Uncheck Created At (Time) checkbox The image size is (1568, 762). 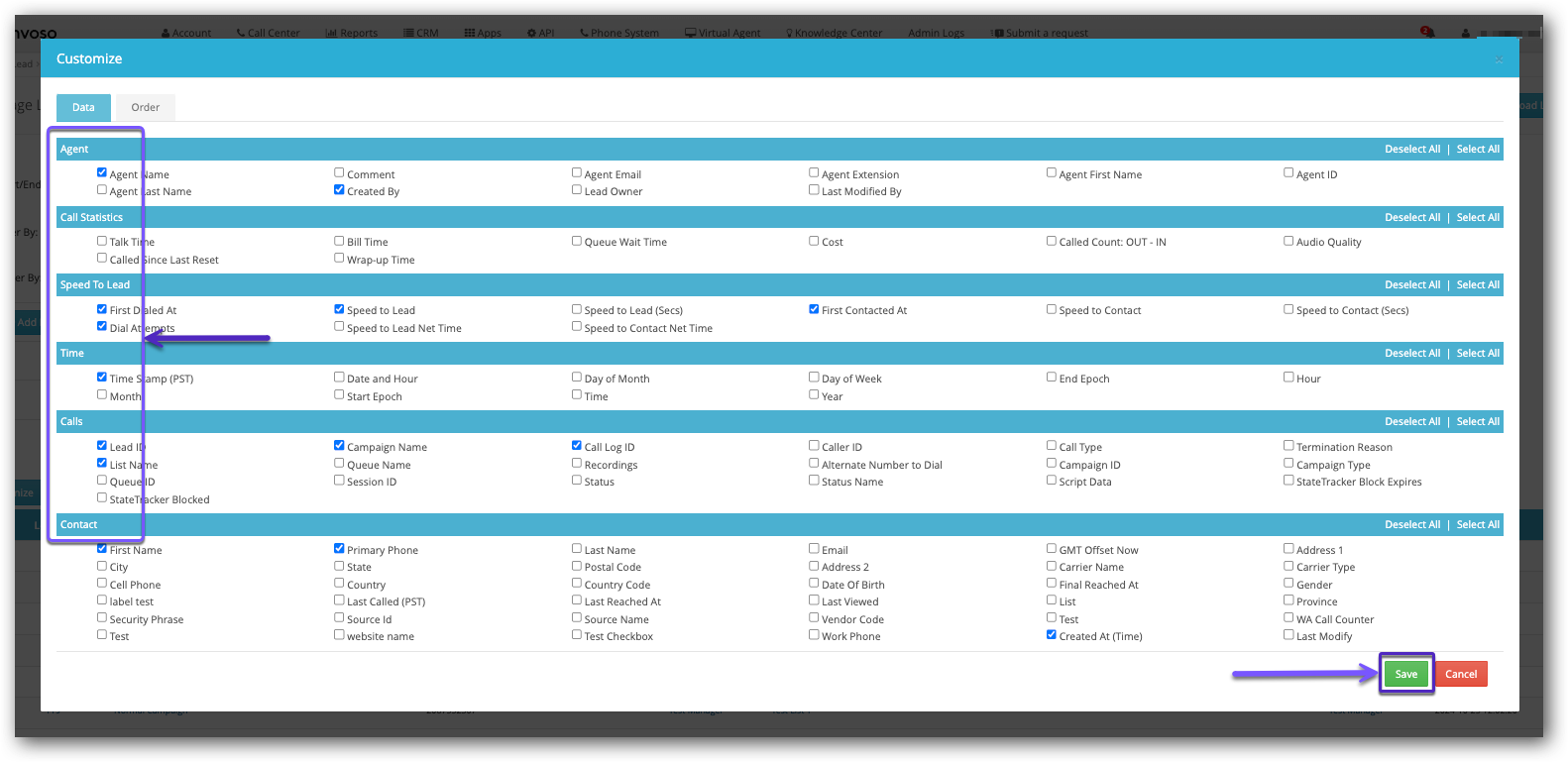(1052, 634)
